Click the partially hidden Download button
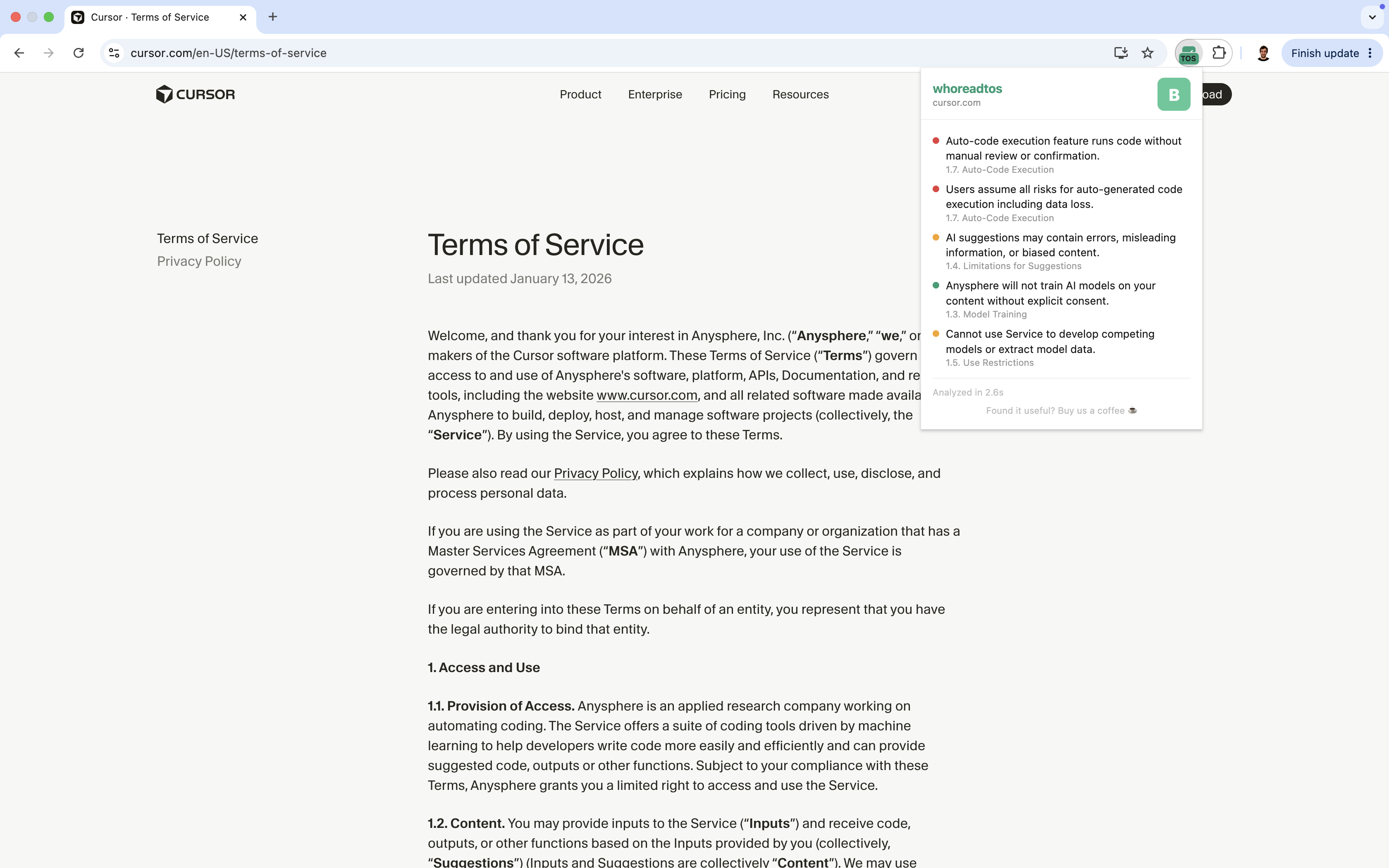Viewport: 1389px width, 868px height. [1216, 94]
